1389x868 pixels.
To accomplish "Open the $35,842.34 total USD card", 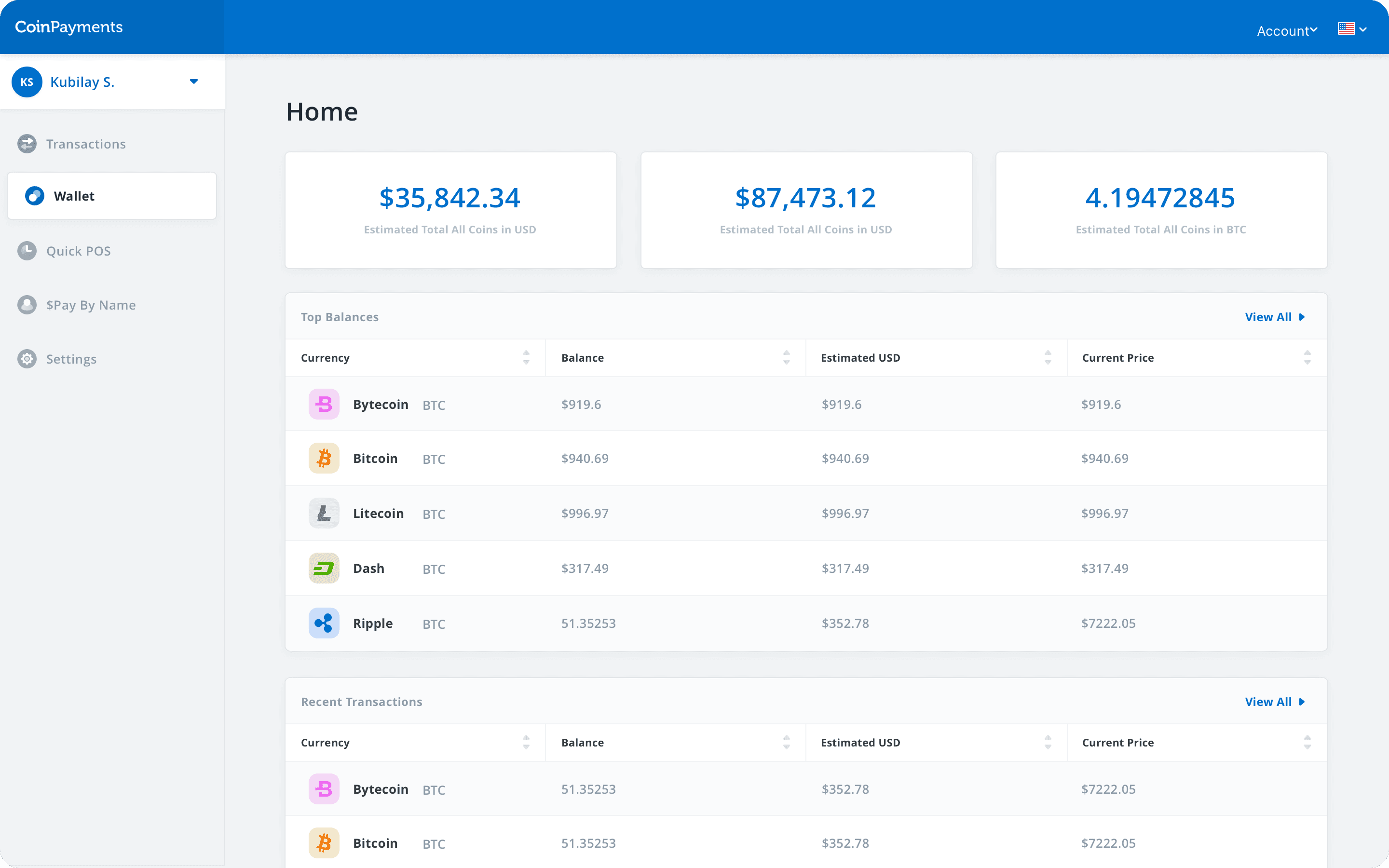I will click(450, 210).
